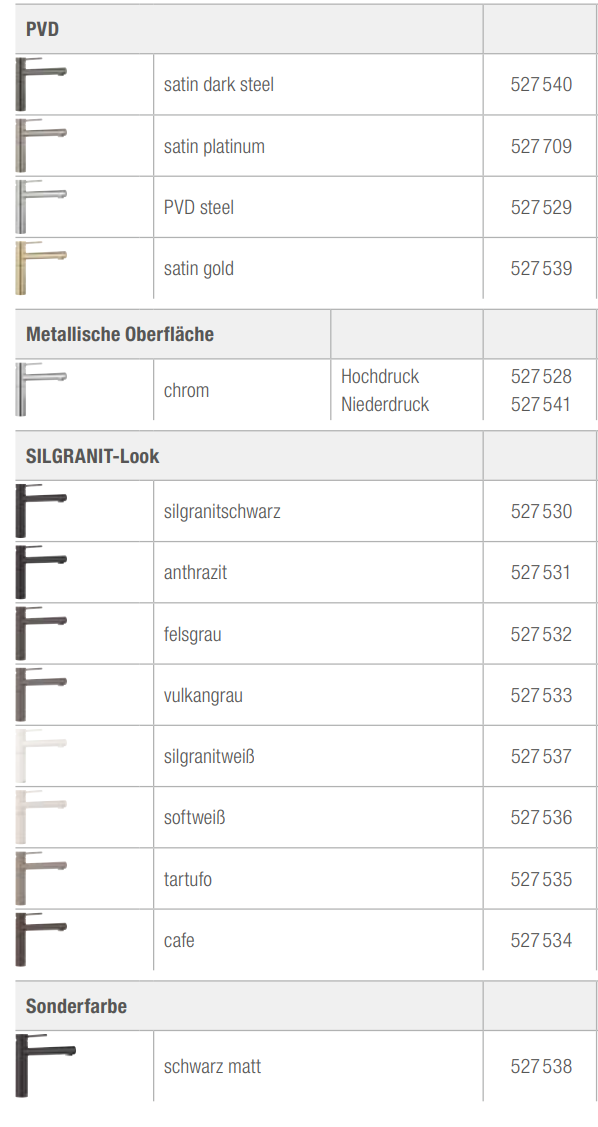Select the vulkangrau color label
This screenshot has width=598, height=1127.
203,696
